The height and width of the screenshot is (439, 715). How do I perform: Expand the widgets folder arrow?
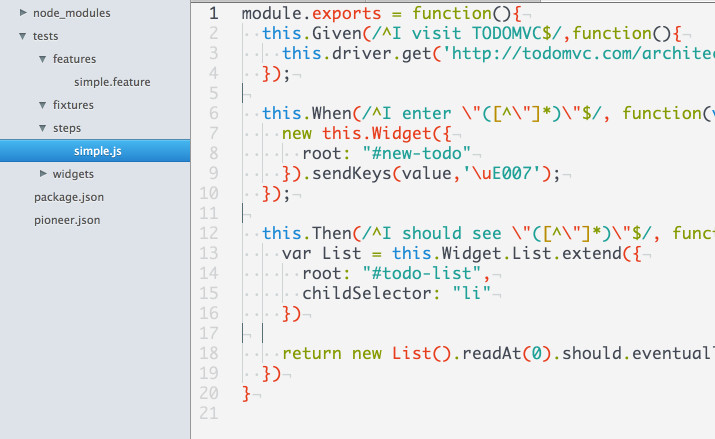coord(43,174)
